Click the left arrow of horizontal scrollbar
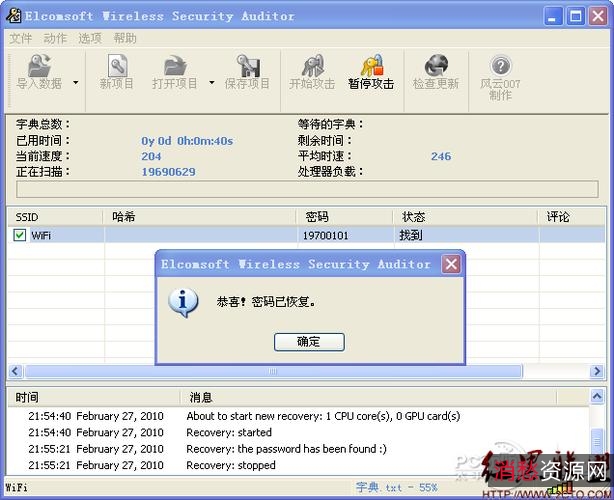Viewport: 614px width, 500px height. [15, 371]
